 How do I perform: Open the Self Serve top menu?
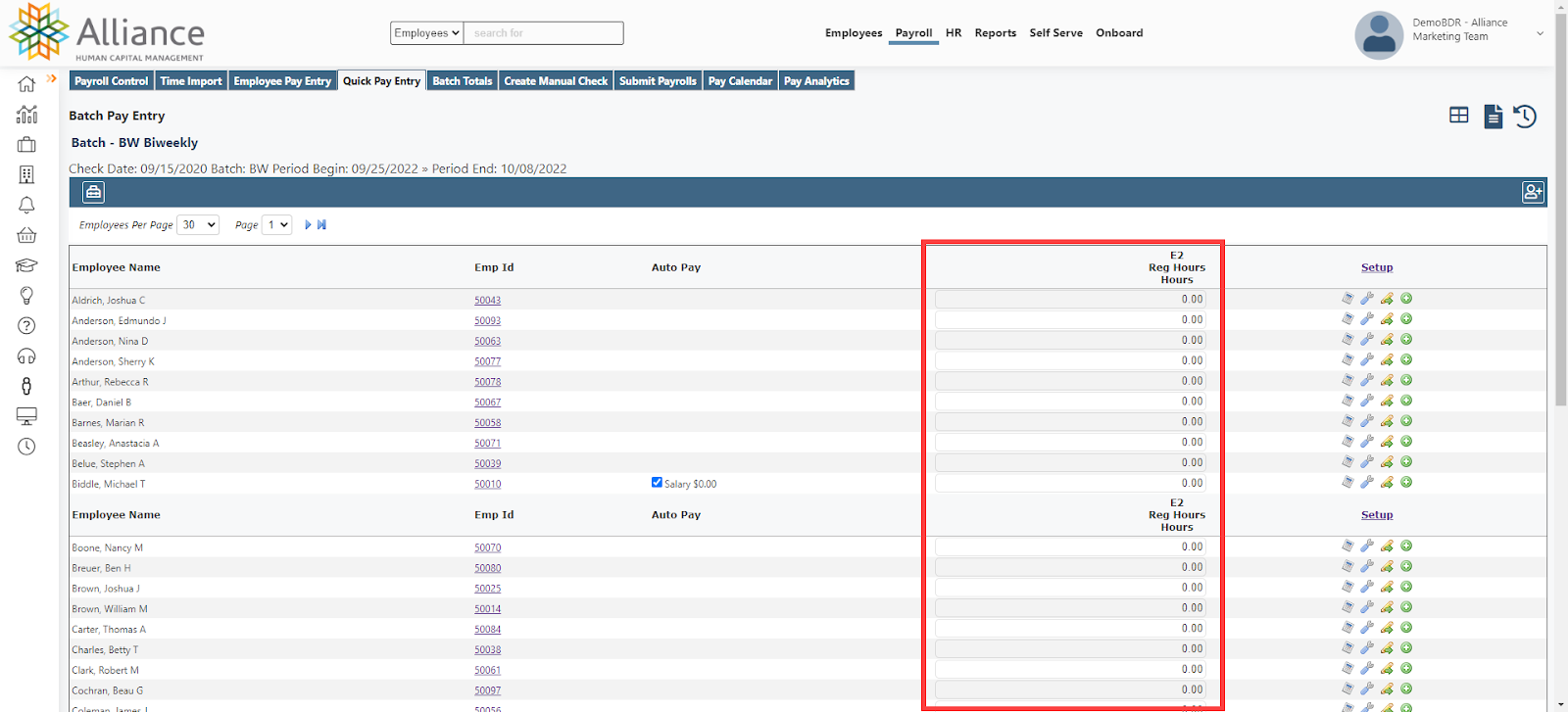[x=1056, y=33]
